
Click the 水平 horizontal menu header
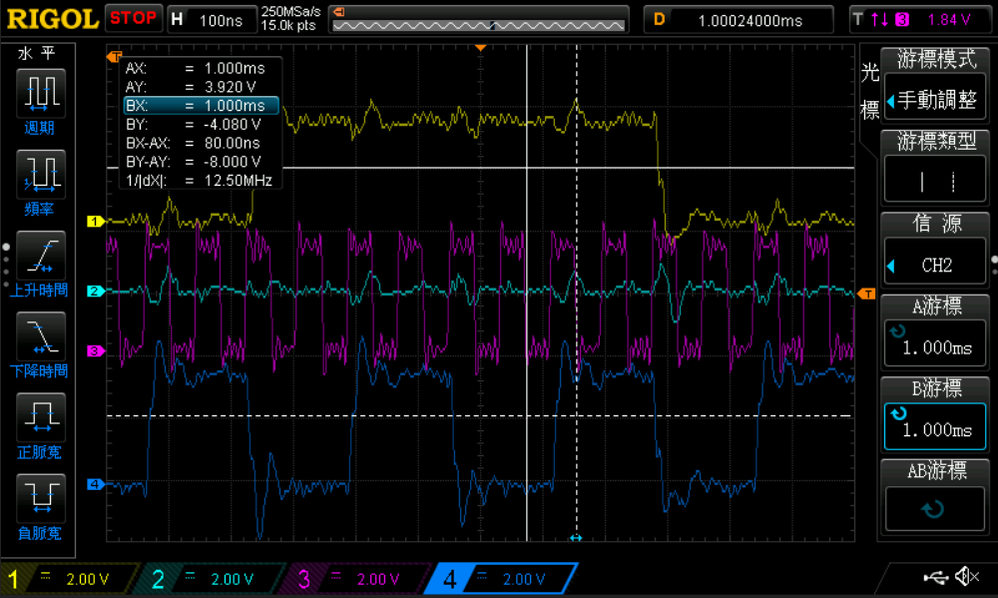point(37,53)
